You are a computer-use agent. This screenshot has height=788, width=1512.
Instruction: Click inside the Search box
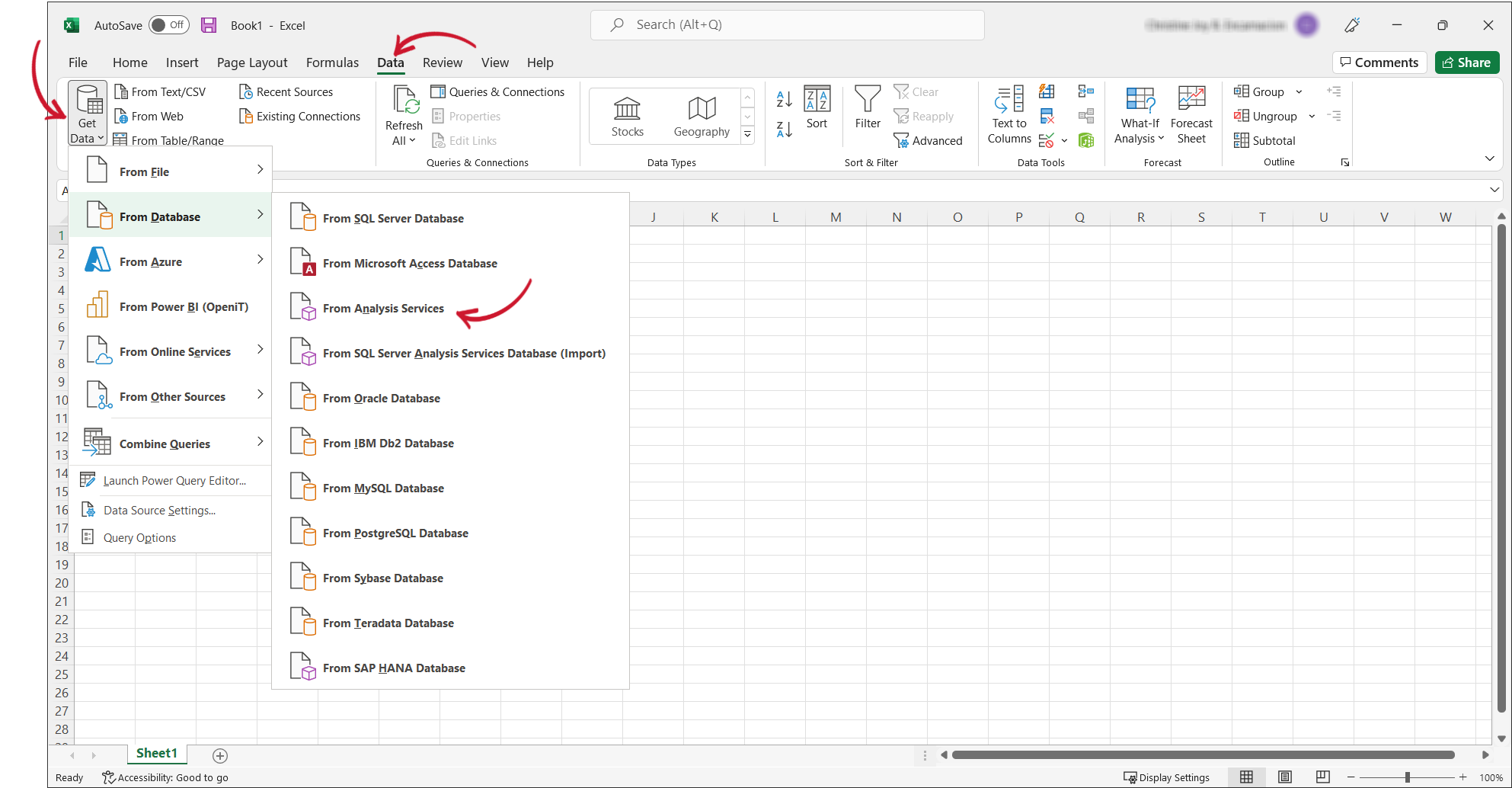tap(787, 24)
